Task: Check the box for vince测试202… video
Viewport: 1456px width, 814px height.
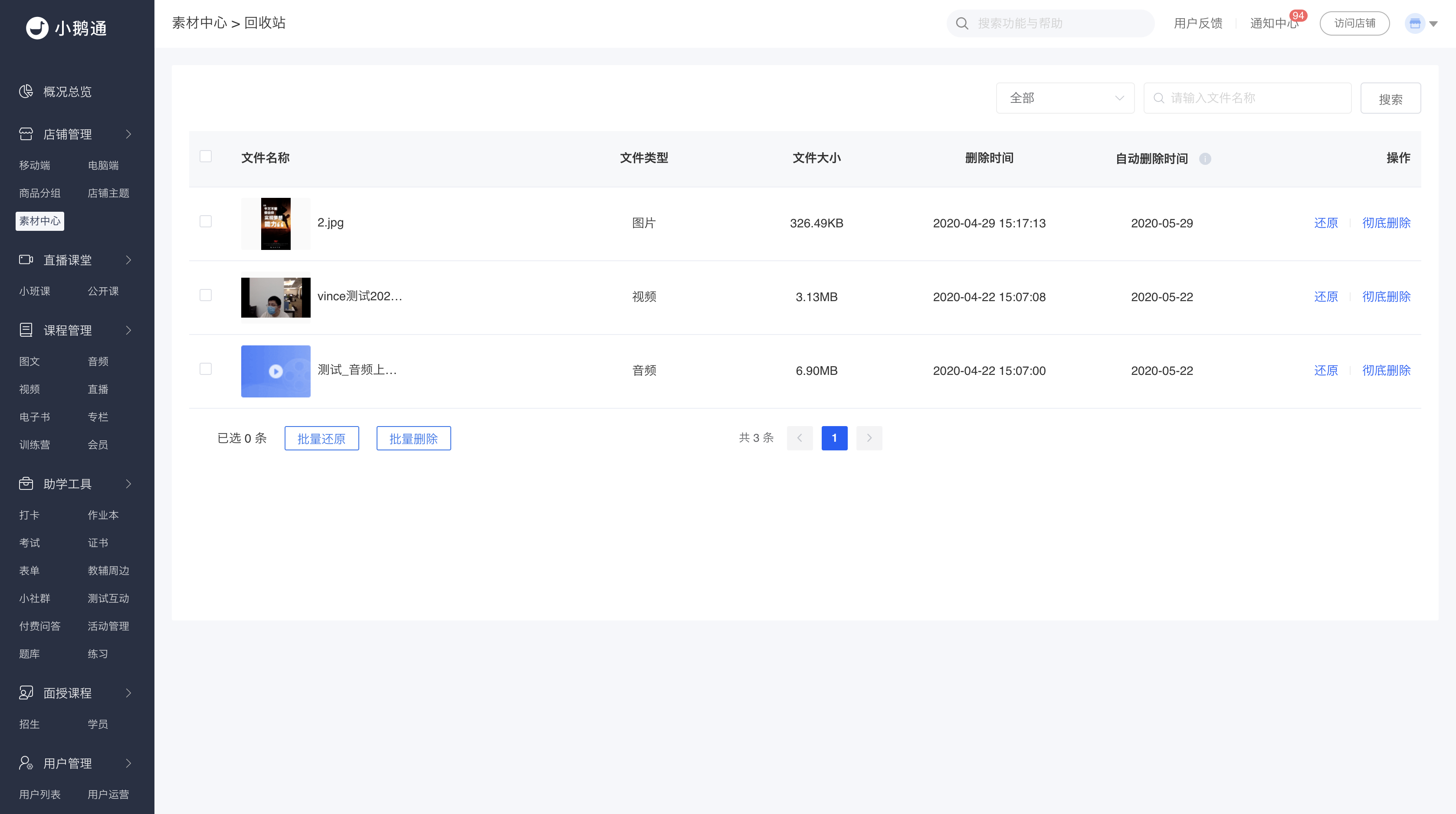Action: (x=206, y=295)
